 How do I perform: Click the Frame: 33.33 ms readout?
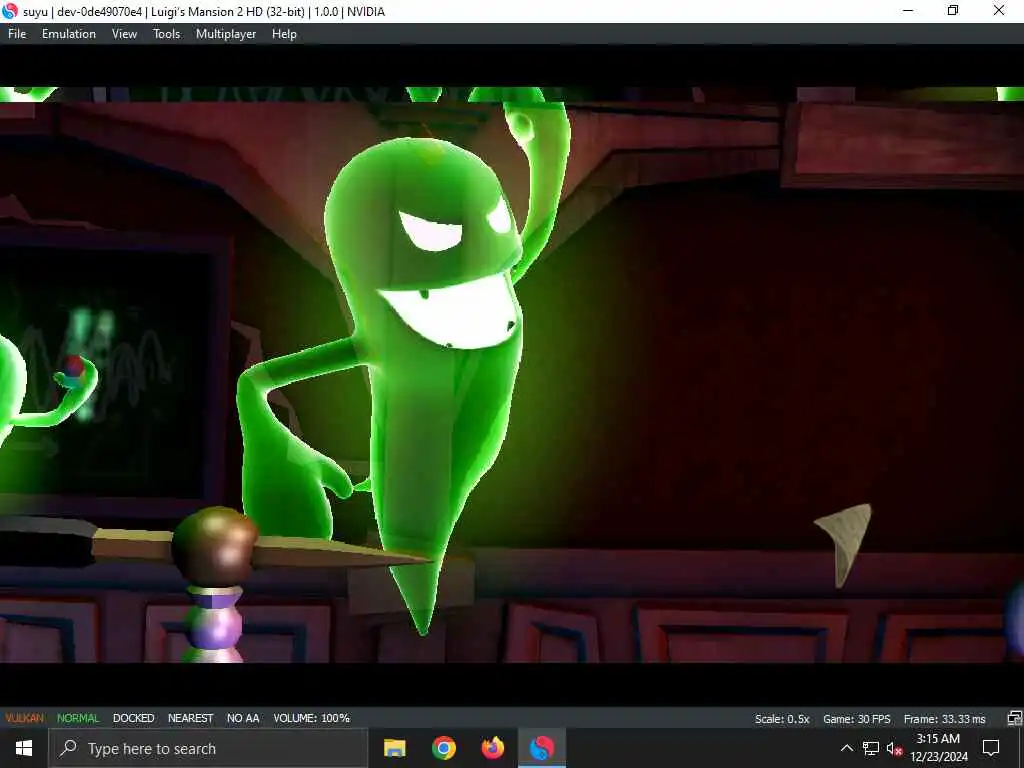(944, 719)
